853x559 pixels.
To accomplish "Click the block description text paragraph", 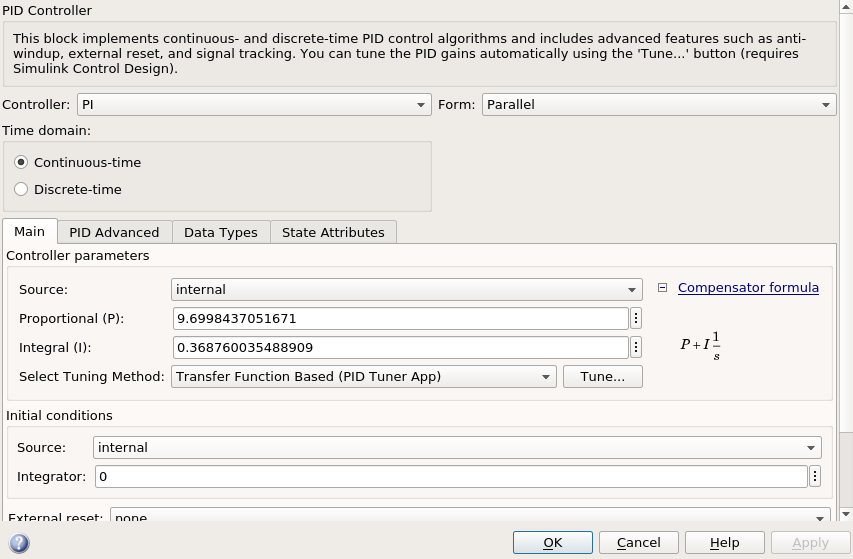I will [x=410, y=53].
